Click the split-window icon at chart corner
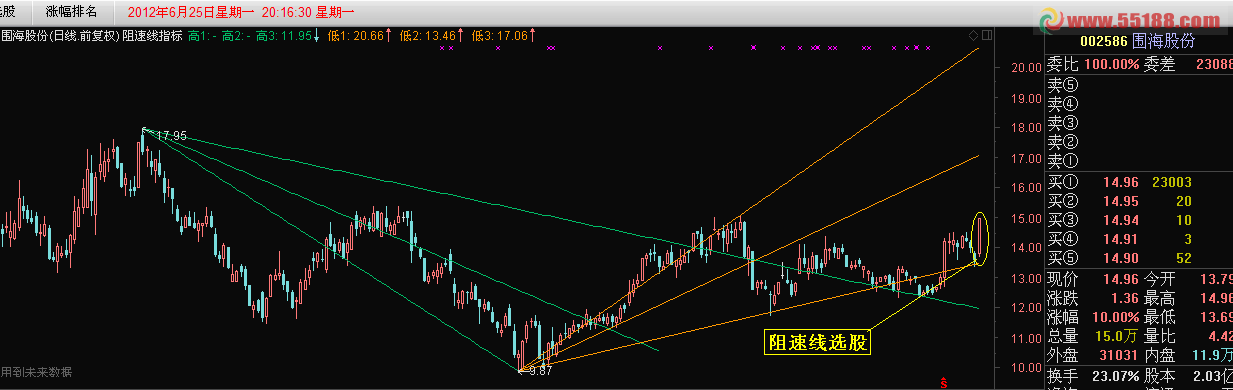Image resolution: width=1233 pixels, height=390 pixels. tap(987, 36)
